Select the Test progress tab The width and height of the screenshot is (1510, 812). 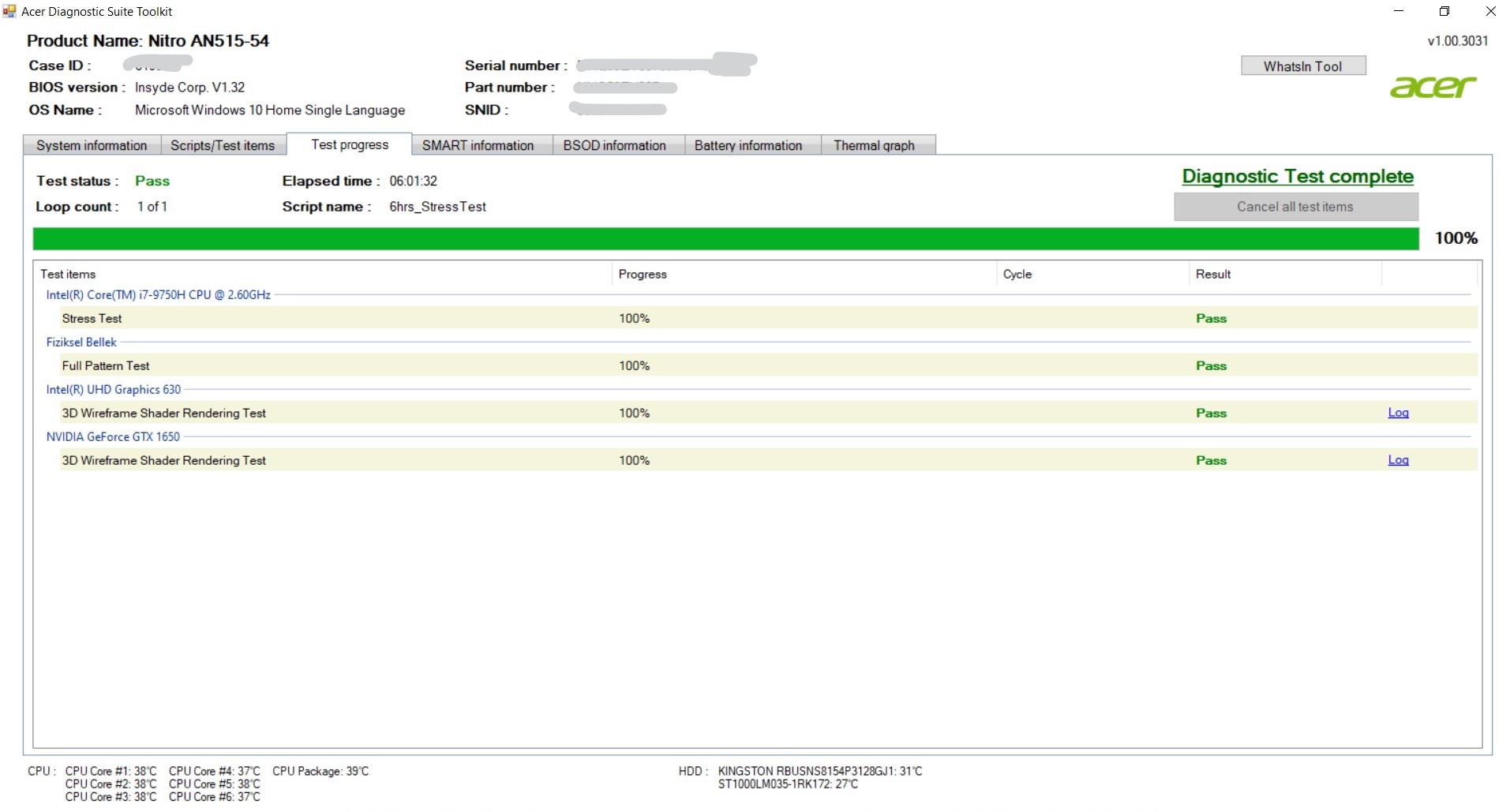(x=350, y=144)
